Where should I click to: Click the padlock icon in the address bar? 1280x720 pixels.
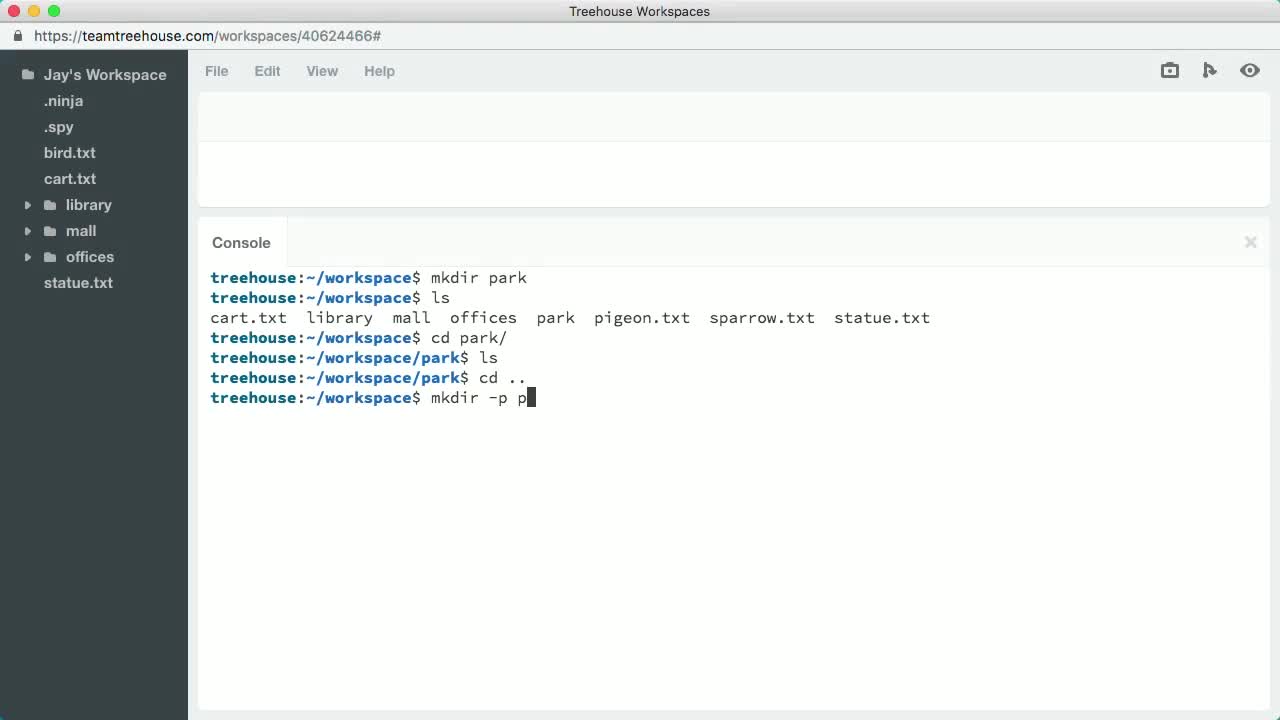(x=16, y=35)
